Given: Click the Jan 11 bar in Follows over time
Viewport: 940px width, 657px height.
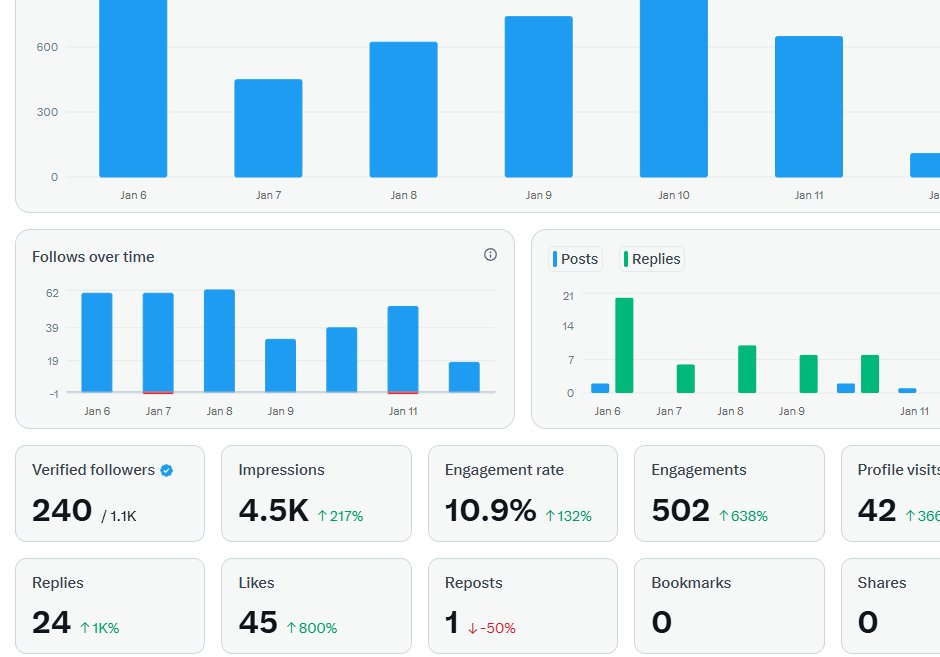Looking at the screenshot, I should pos(403,349).
